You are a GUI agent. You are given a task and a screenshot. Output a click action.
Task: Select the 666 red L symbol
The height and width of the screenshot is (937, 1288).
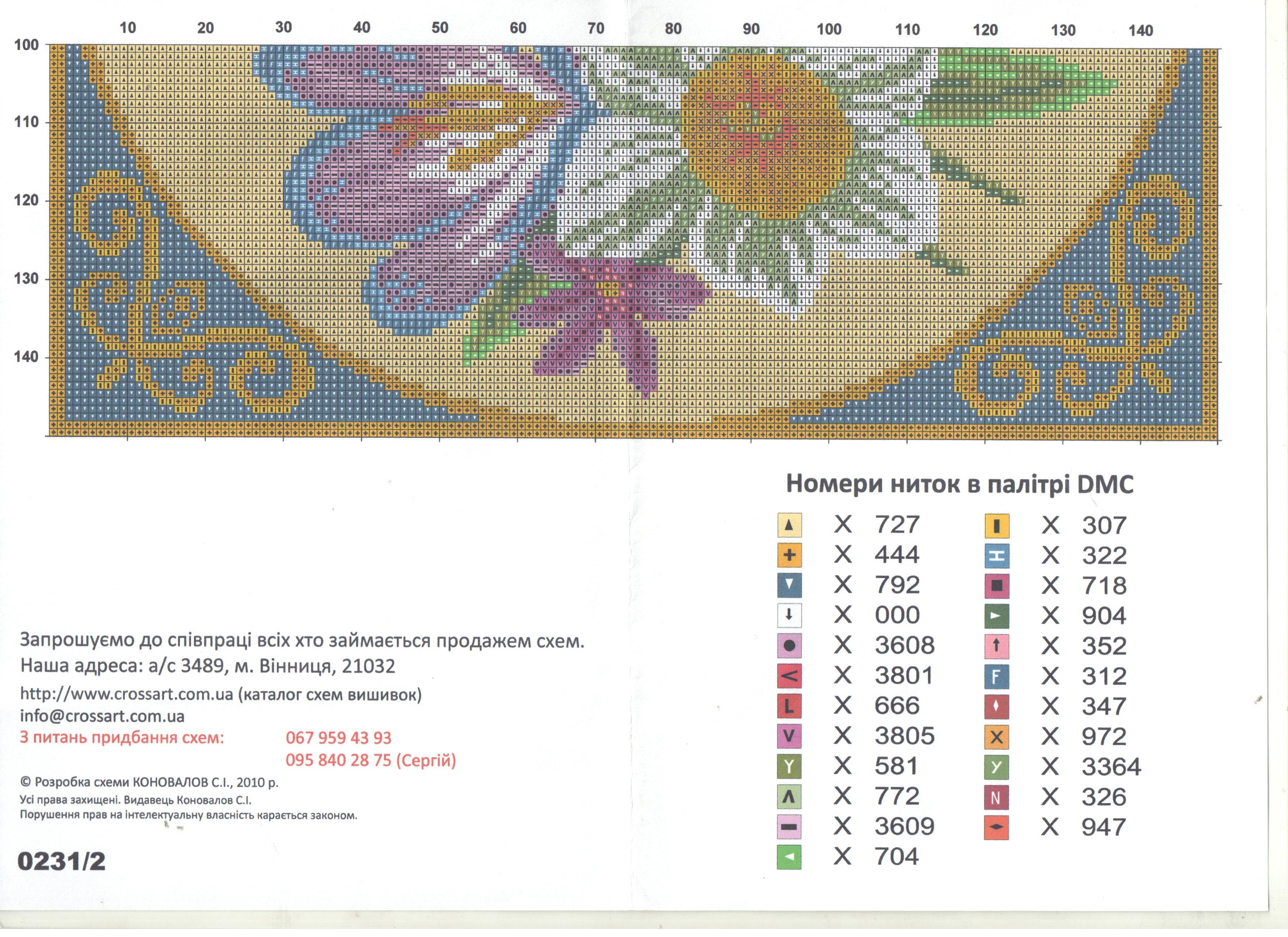(x=789, y=707)
